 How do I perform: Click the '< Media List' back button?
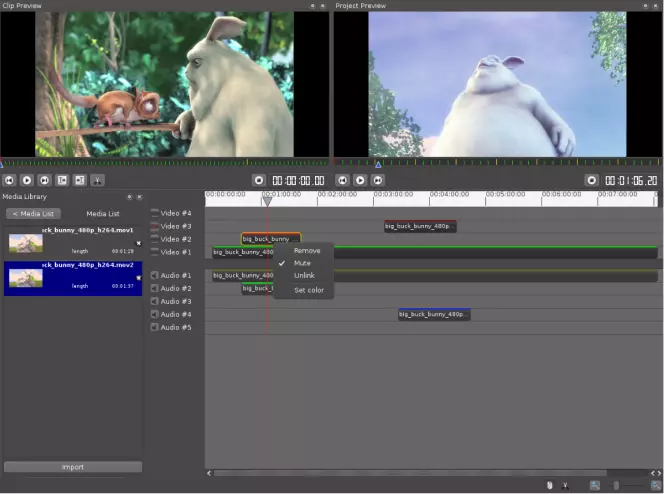point(33,214)
